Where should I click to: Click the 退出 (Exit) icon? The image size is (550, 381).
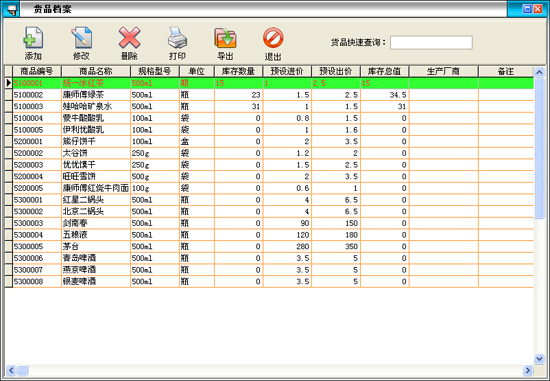click(273, 38)
